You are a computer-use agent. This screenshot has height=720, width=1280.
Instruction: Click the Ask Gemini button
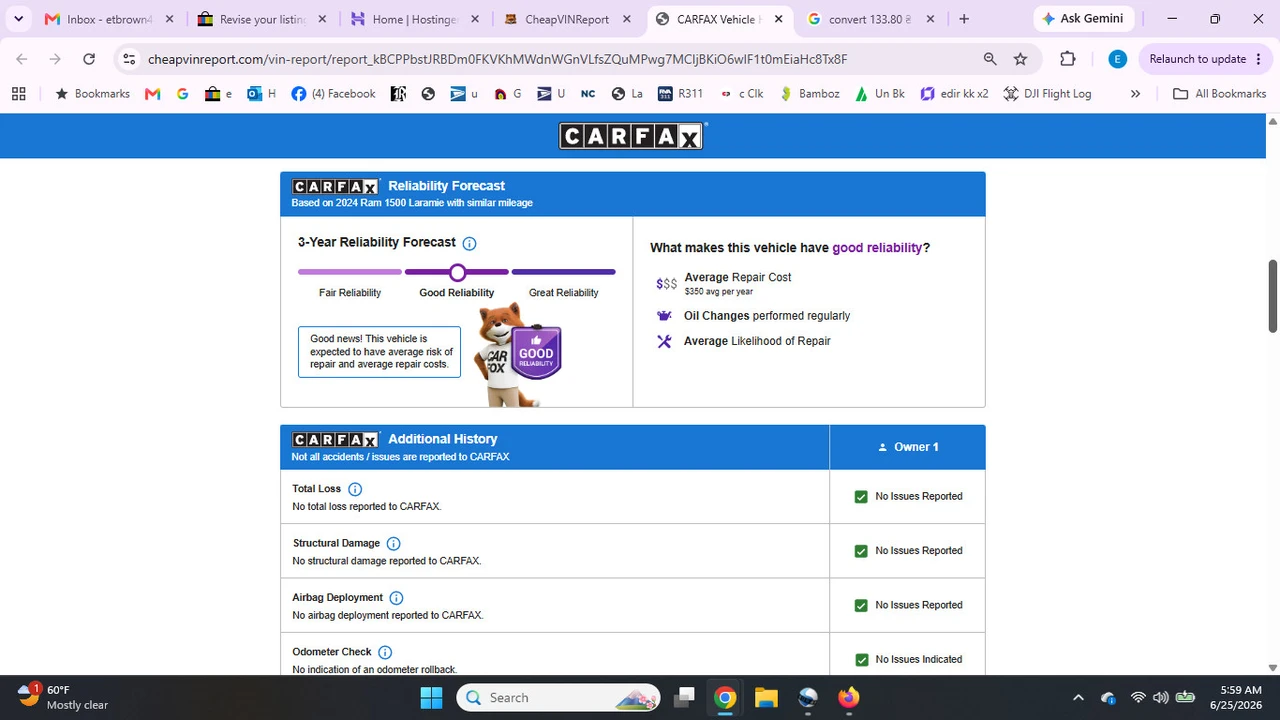[x=1083, y=19]
